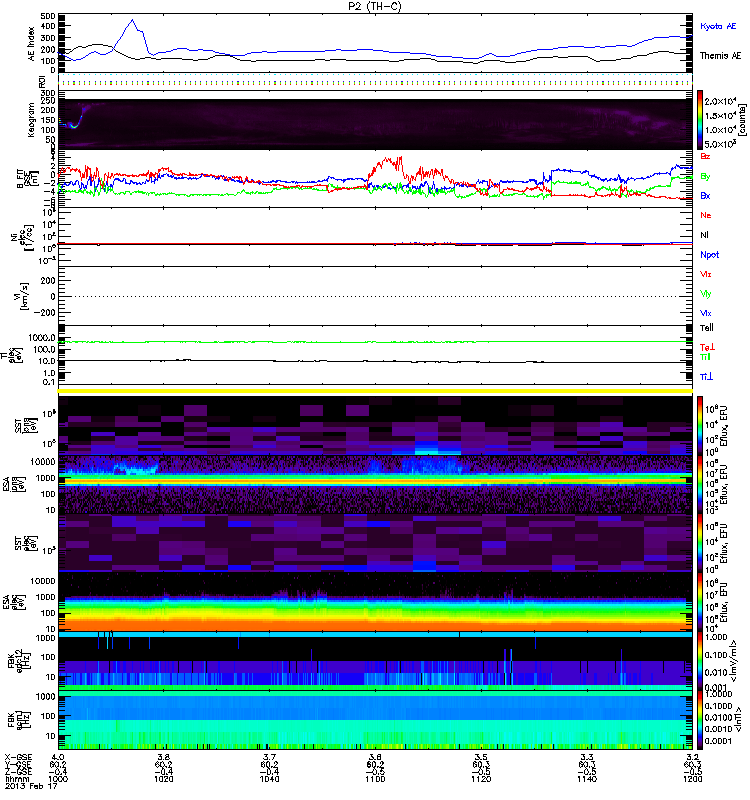750x800 pixels.
Task: Click the 1120 time tick label
Action: (481, 779)
